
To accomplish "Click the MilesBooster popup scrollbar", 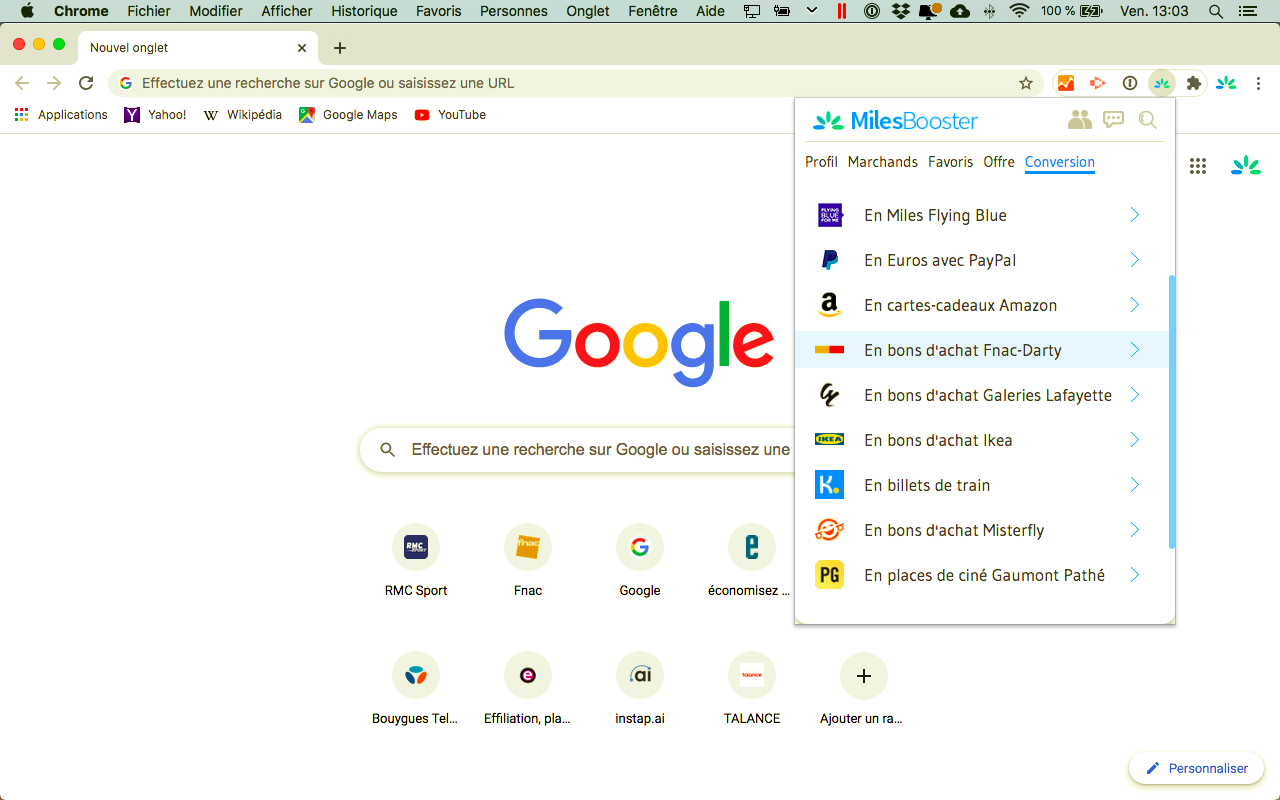I will [x=1171, y=411].
